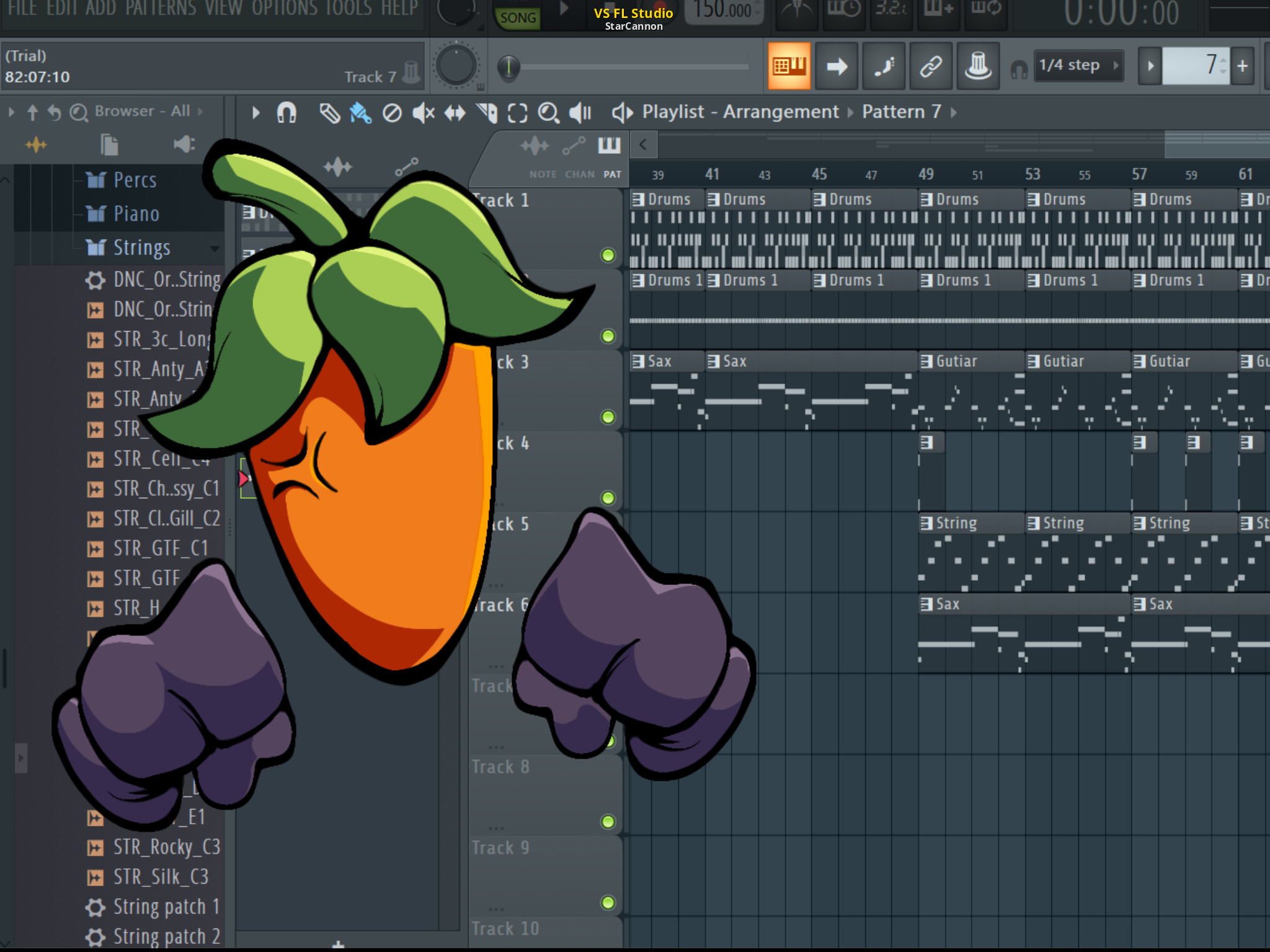This screenshot has height=952, width=1270.
Task: Click Playlist - Arrangement label
Action: coord(740,112)
